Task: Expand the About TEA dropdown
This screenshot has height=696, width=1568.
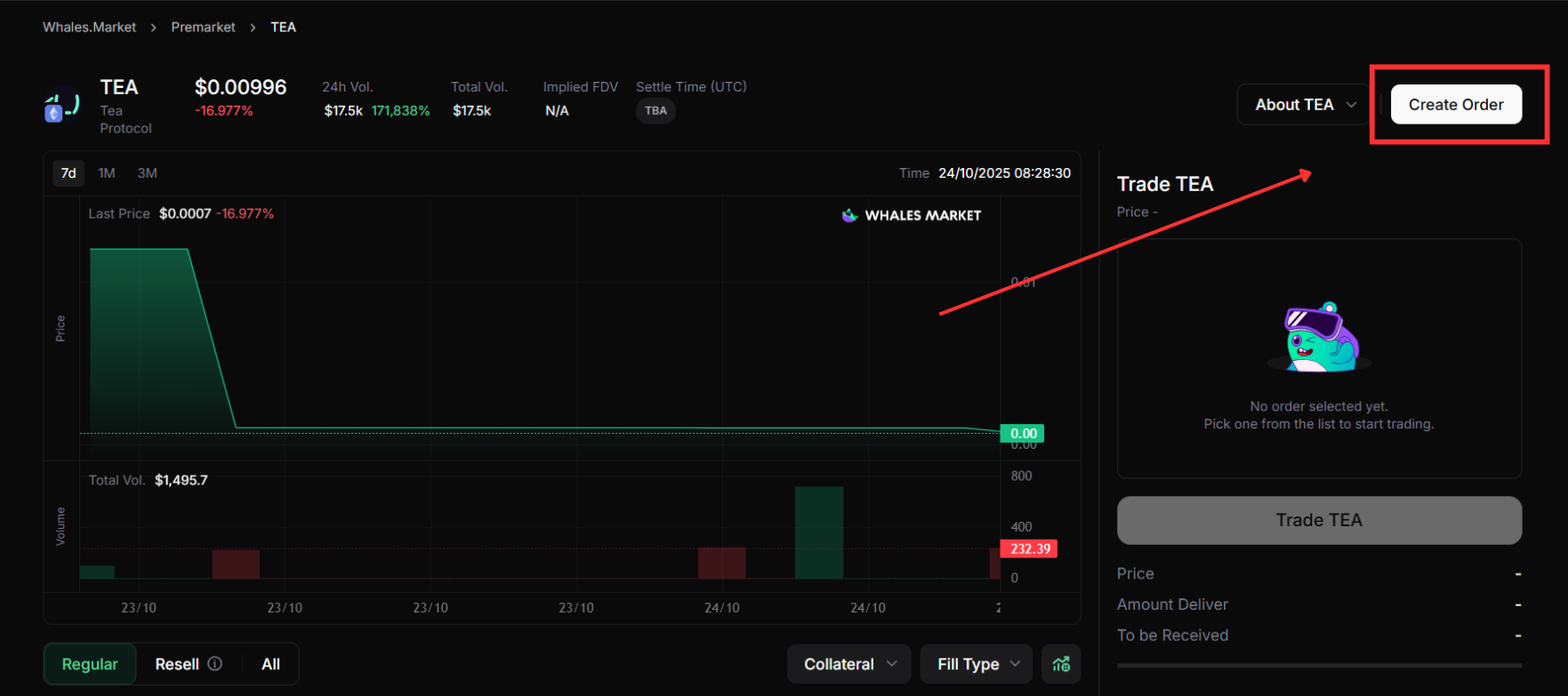Action: click(1304, 105)
